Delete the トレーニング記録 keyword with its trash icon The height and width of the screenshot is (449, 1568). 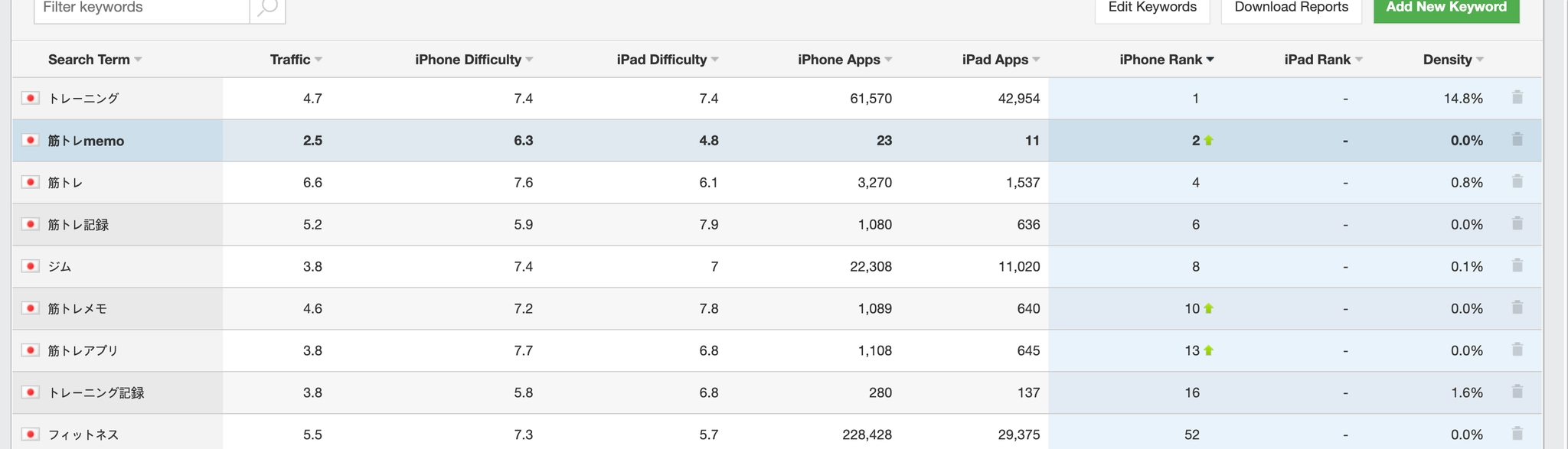1517,392
